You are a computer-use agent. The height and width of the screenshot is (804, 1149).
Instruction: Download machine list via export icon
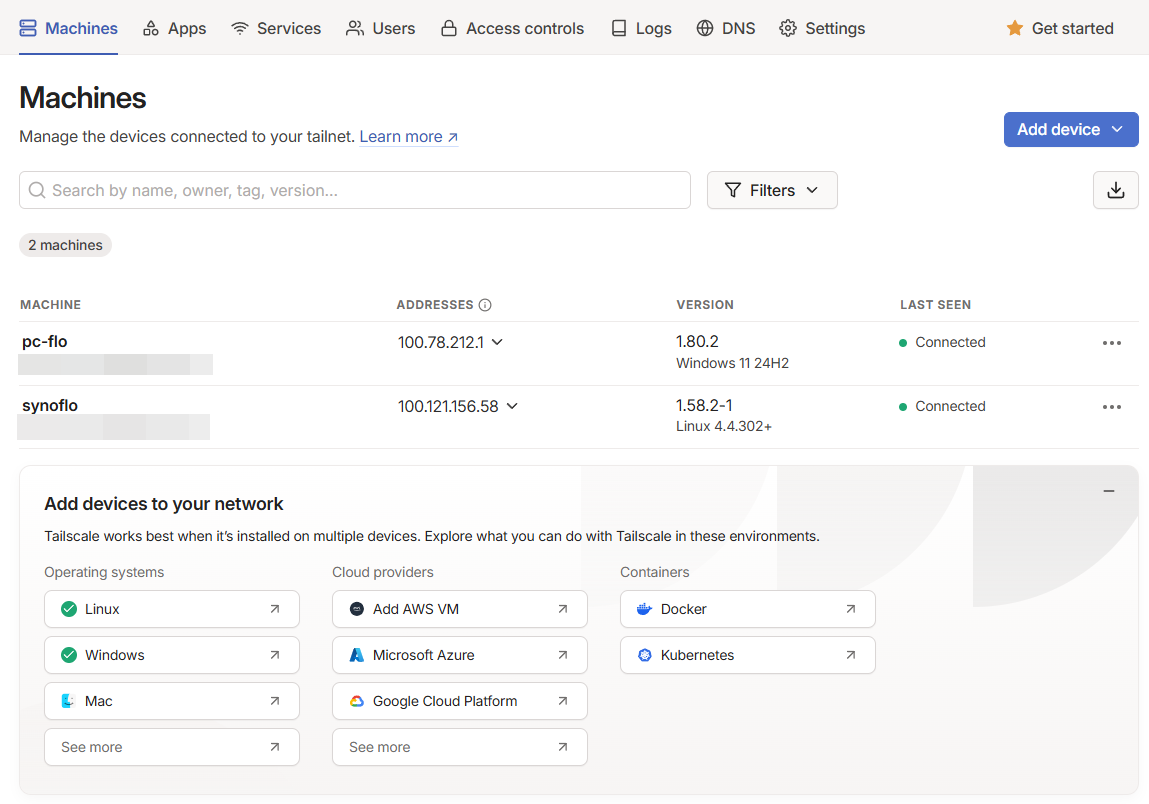pos(1116,190)
